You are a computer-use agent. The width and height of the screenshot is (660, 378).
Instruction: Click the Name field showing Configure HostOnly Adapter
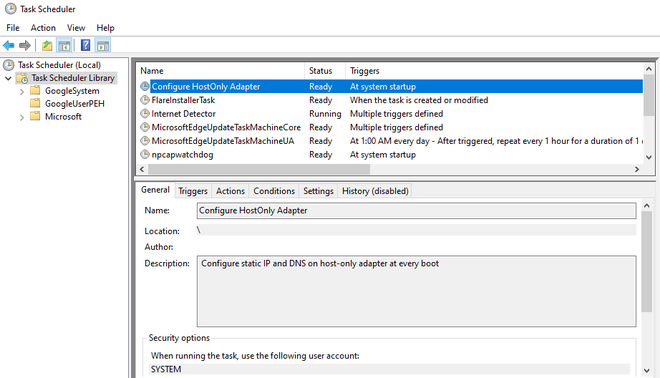point(416,210)
